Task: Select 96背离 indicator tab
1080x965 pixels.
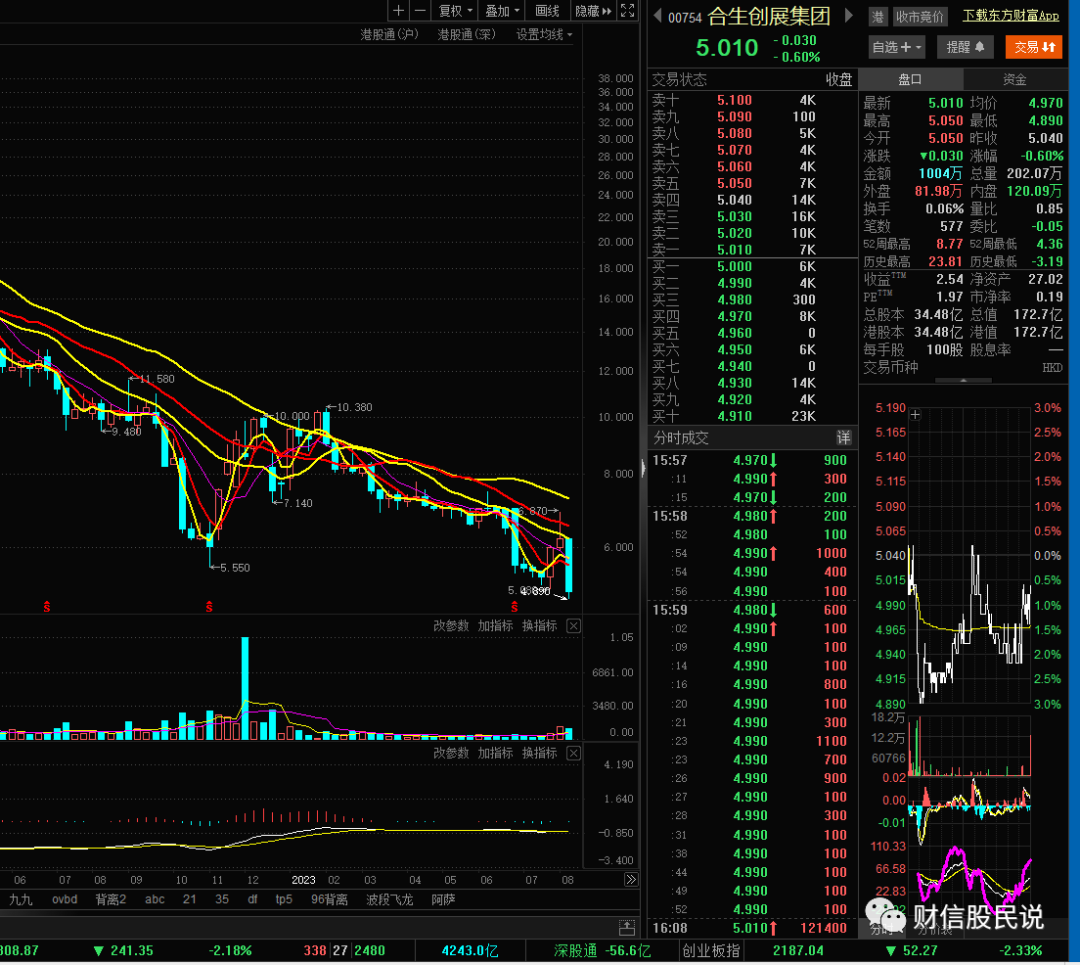Action: 329,899
